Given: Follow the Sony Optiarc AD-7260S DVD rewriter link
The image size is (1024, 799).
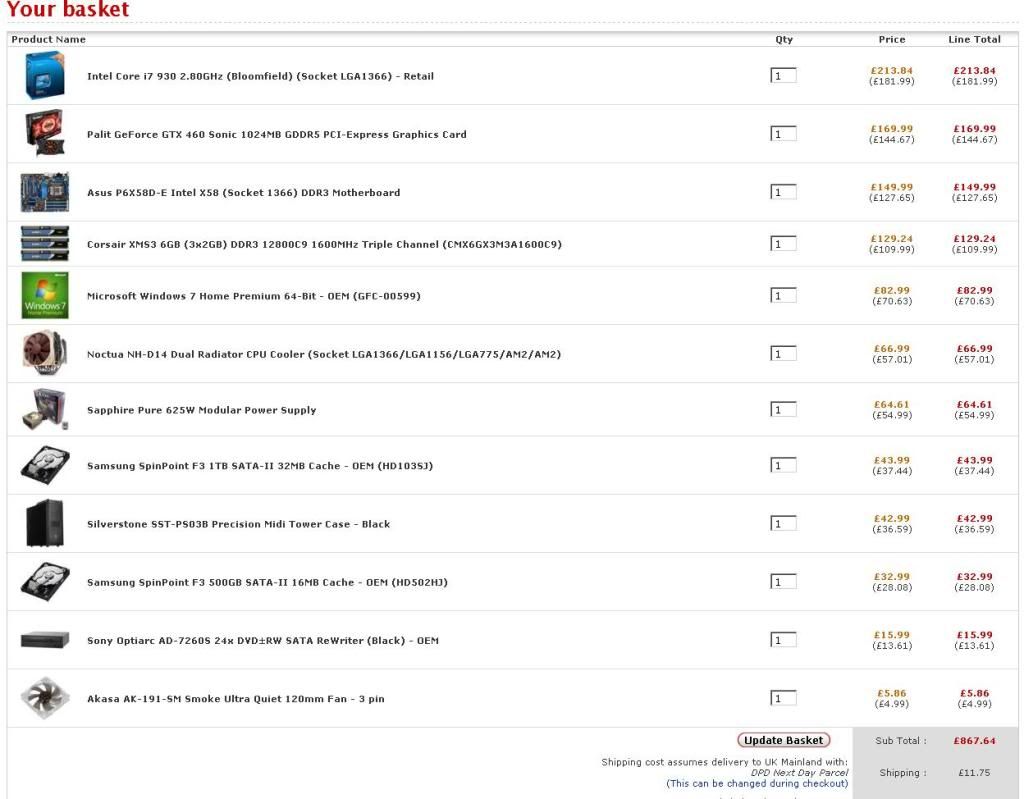Looking at the screenshot, I should (262, 641).
